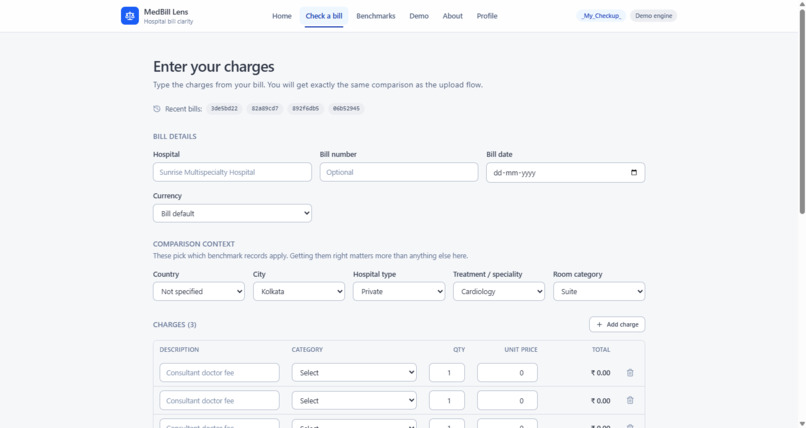The image size is (806, 428).
Task: Open the Check a bill tab
Action: [x=324, y=16]
